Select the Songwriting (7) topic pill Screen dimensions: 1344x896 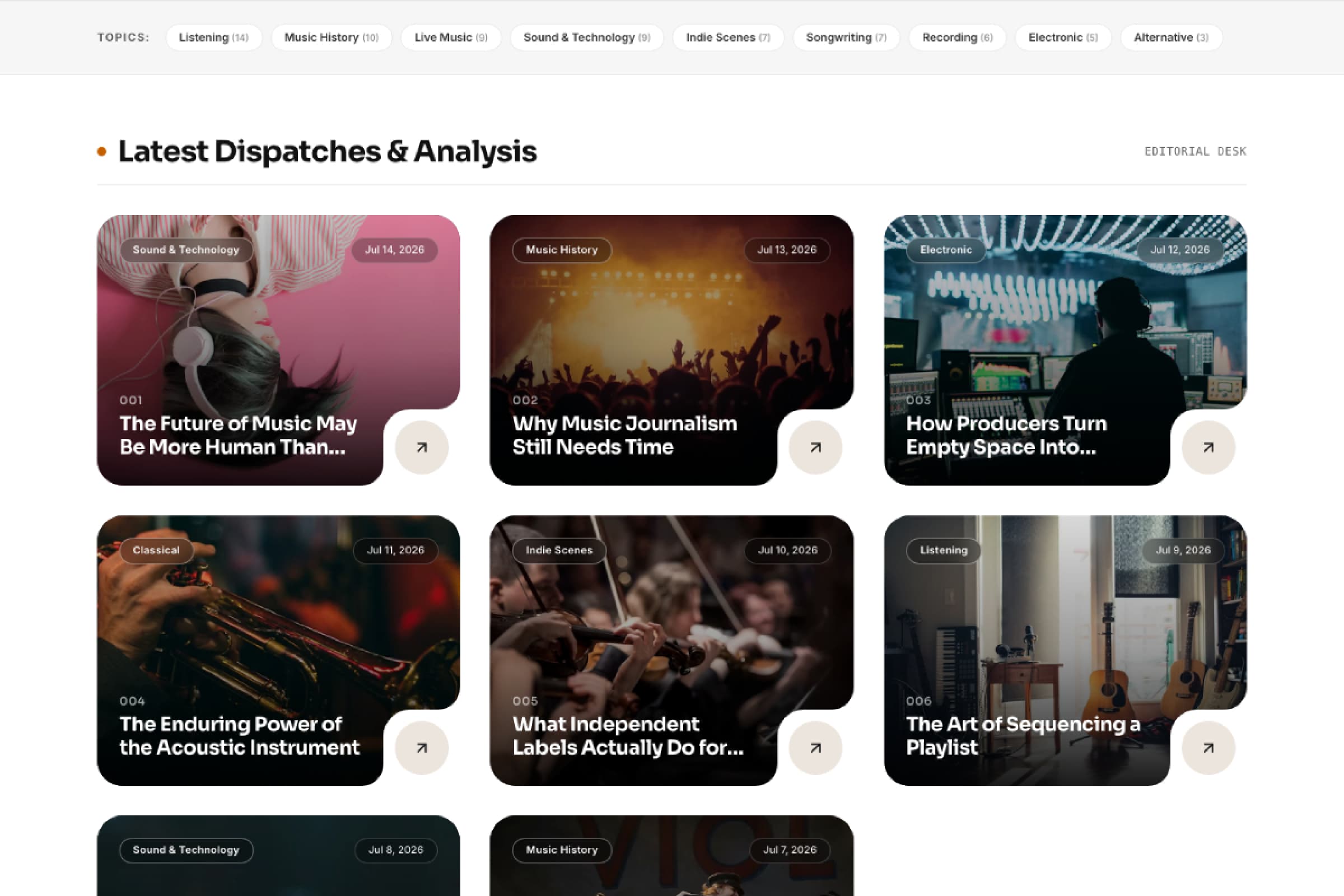pos(846,38)
